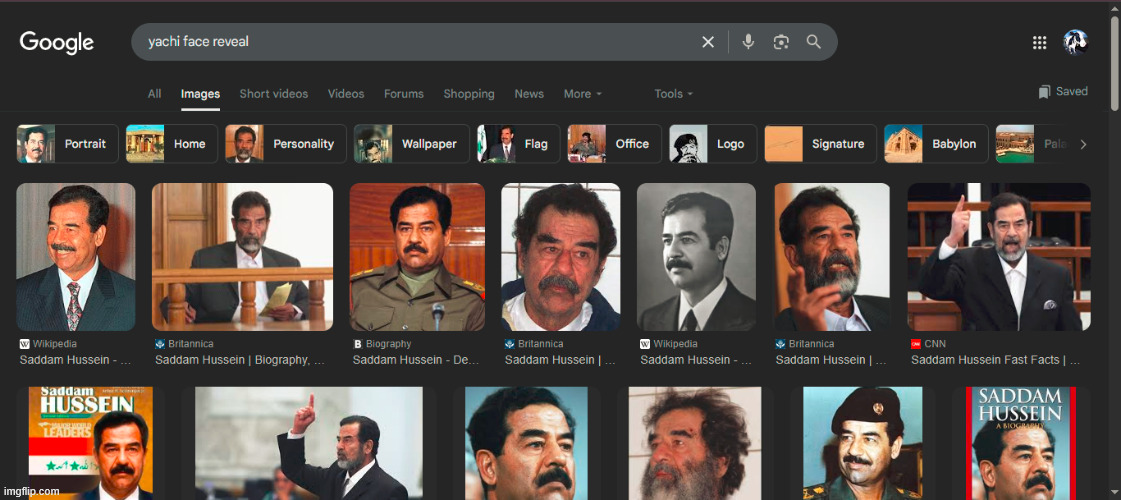This screenshot has height=500, width=1121.
Task: Select the Images tab
Action: tap(200, 94)
